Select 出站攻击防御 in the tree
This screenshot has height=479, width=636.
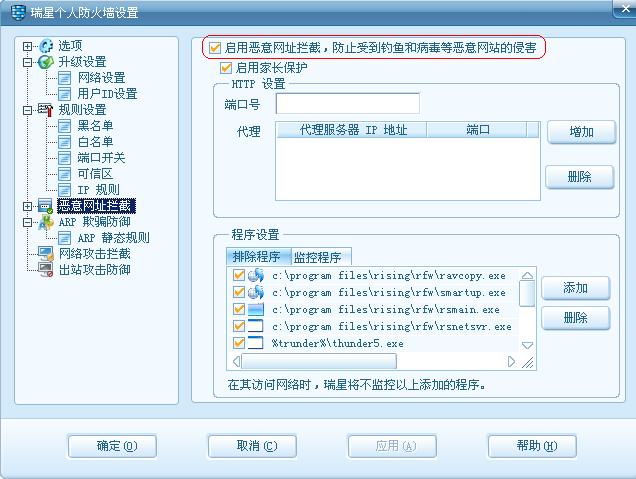click(95, 269)
